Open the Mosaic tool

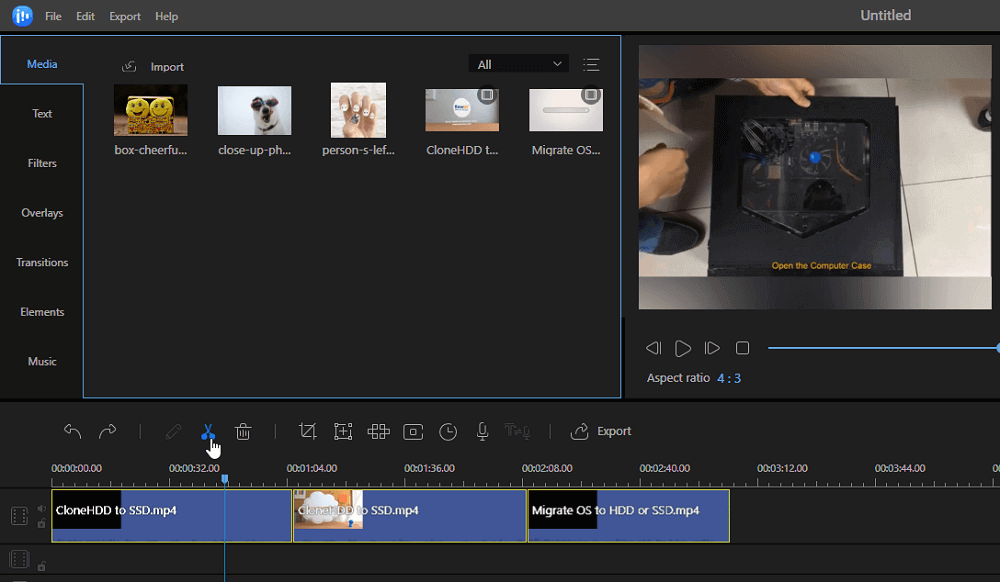pyautogui.click(x=378, y=431)
